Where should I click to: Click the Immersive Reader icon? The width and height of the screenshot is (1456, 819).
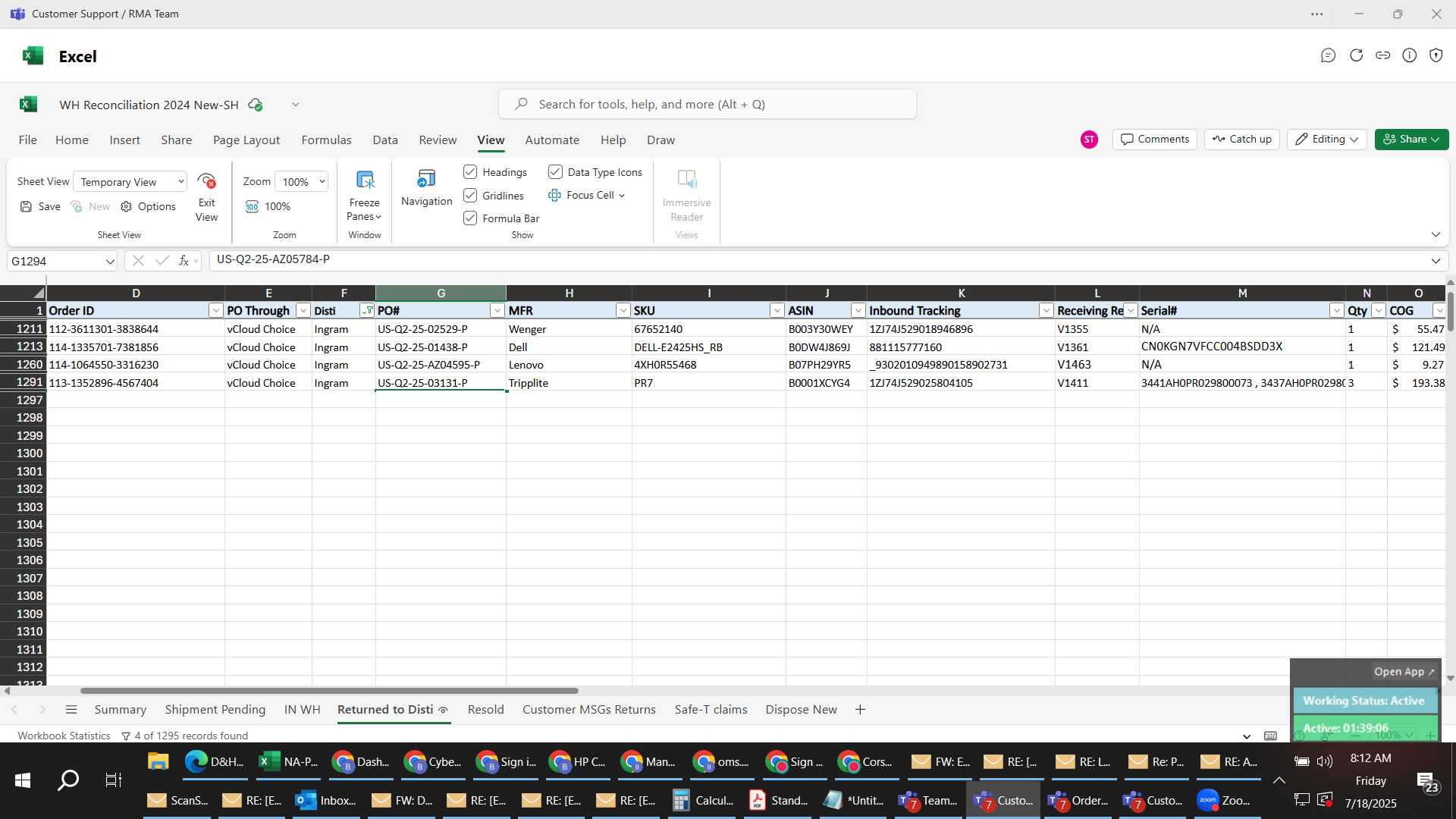pyautogui.click(x=686, y=180)
